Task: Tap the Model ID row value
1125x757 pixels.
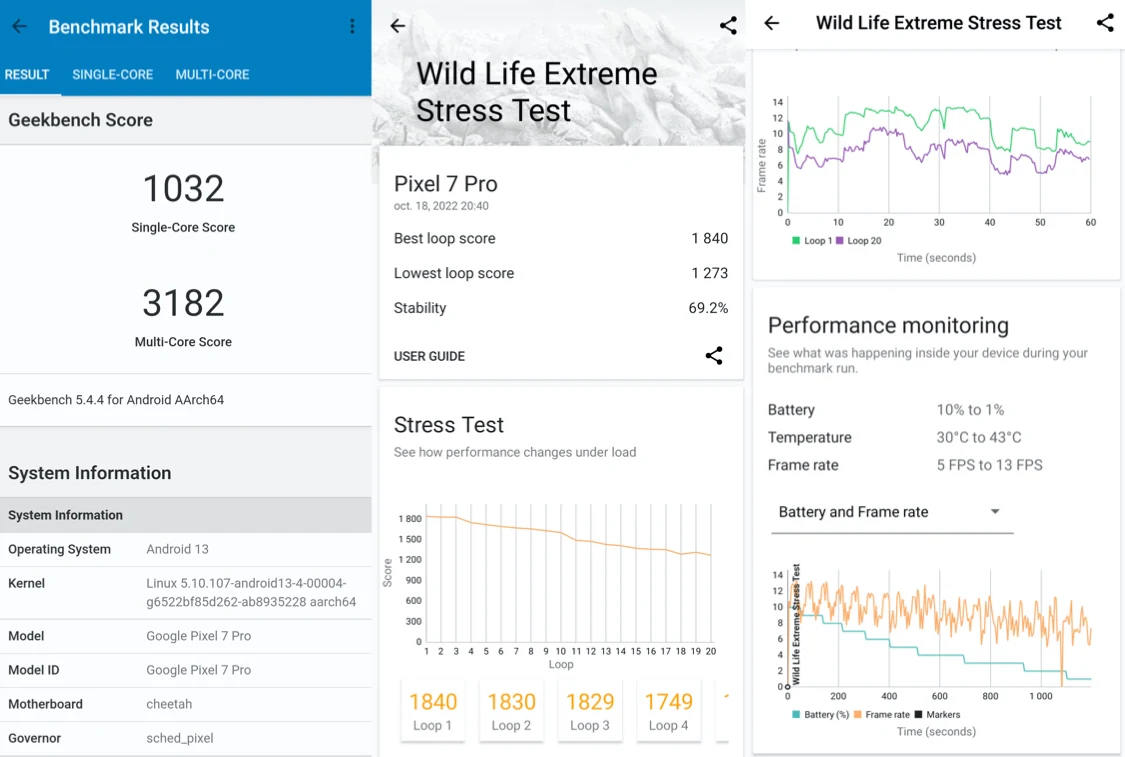Action: (x=199, y=670)
